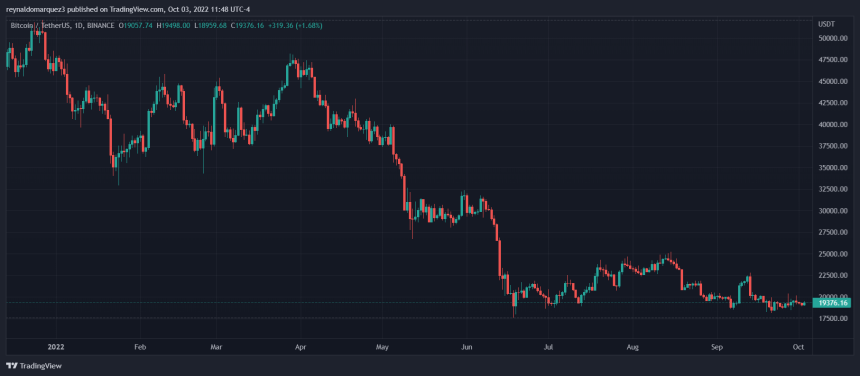The image size is (860, 376).
Task: Click the change value +319.36 (+1.68%)
Action: pos(295,25)
